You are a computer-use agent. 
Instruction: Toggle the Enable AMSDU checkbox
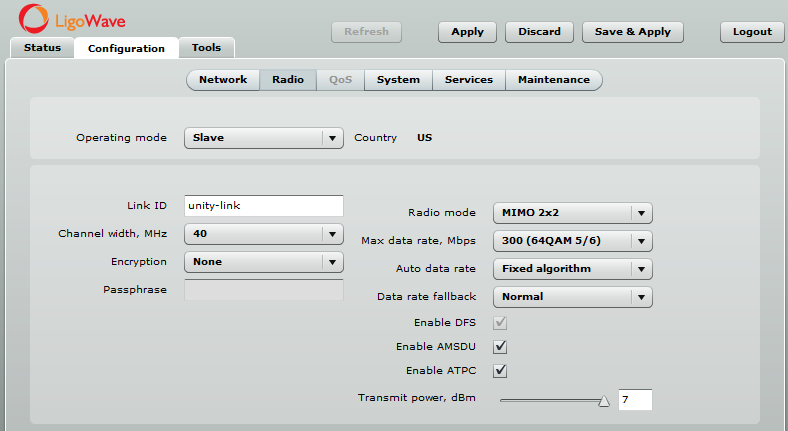pyautogui.click(x=501, y=347)
